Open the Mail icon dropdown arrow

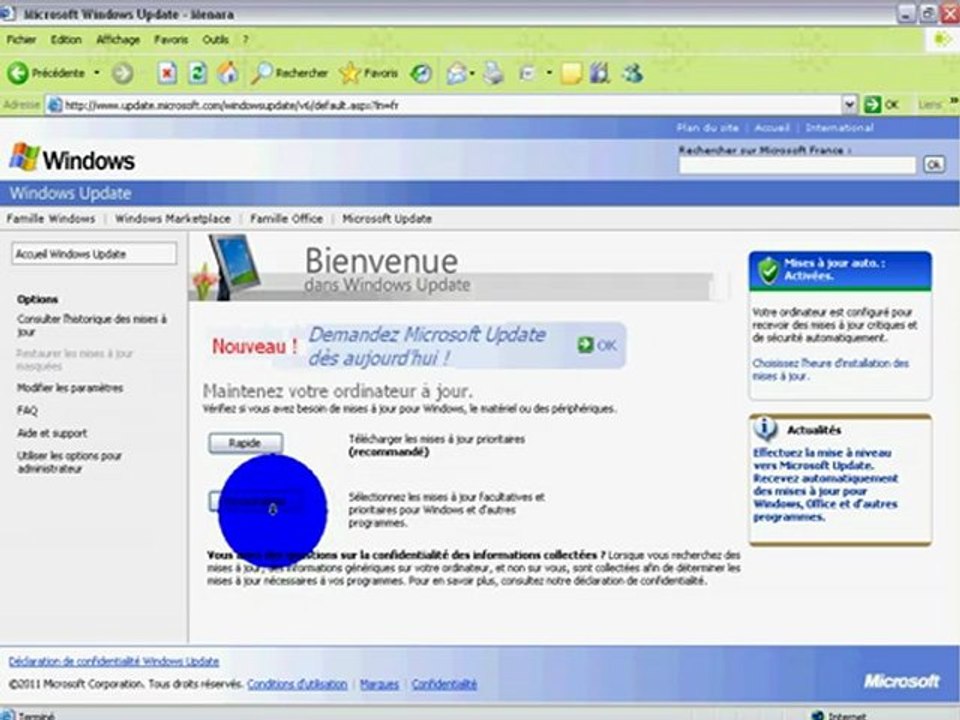[x=472, y=73]
